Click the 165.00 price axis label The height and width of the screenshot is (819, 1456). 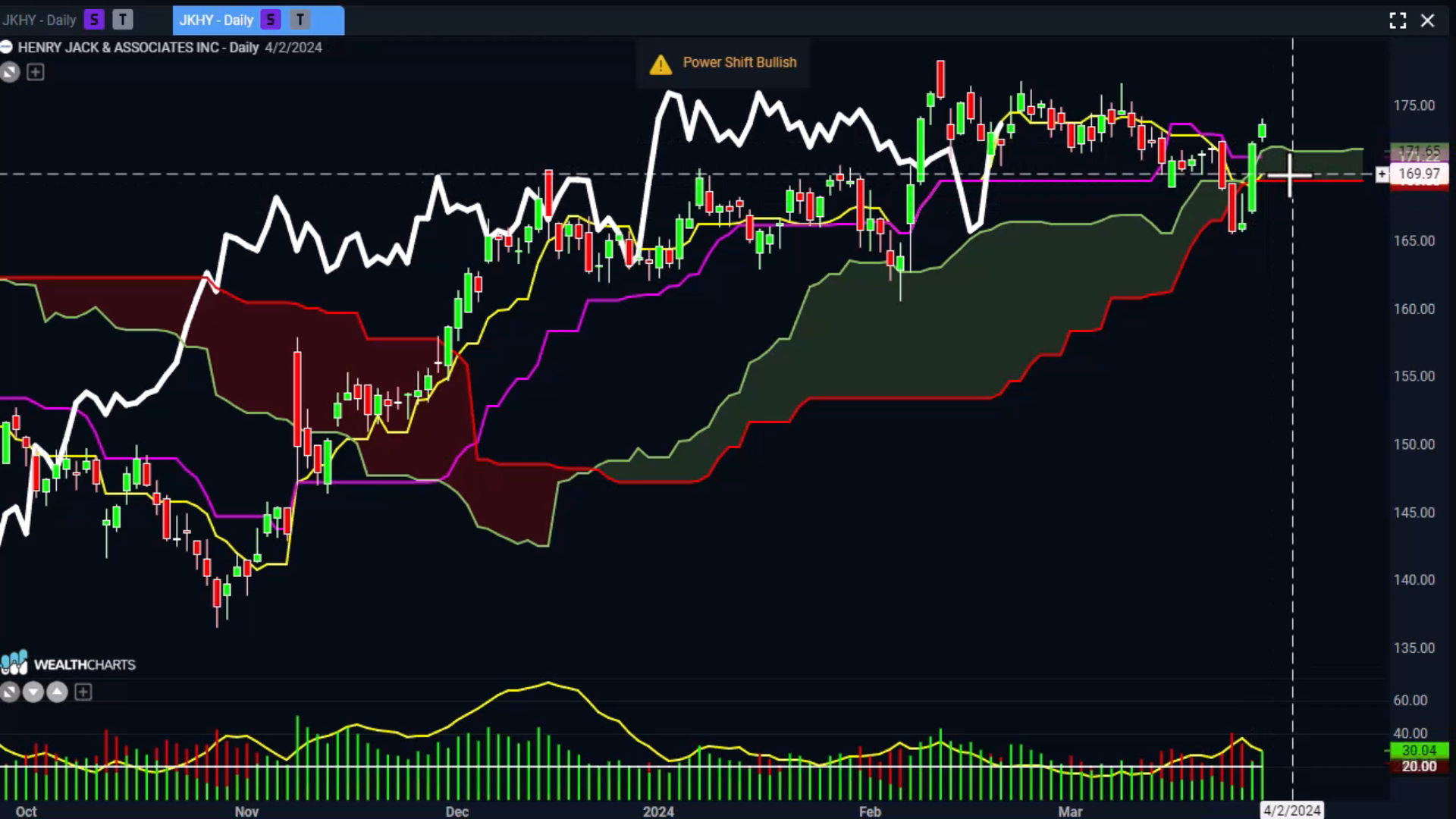pos(1414,240)
